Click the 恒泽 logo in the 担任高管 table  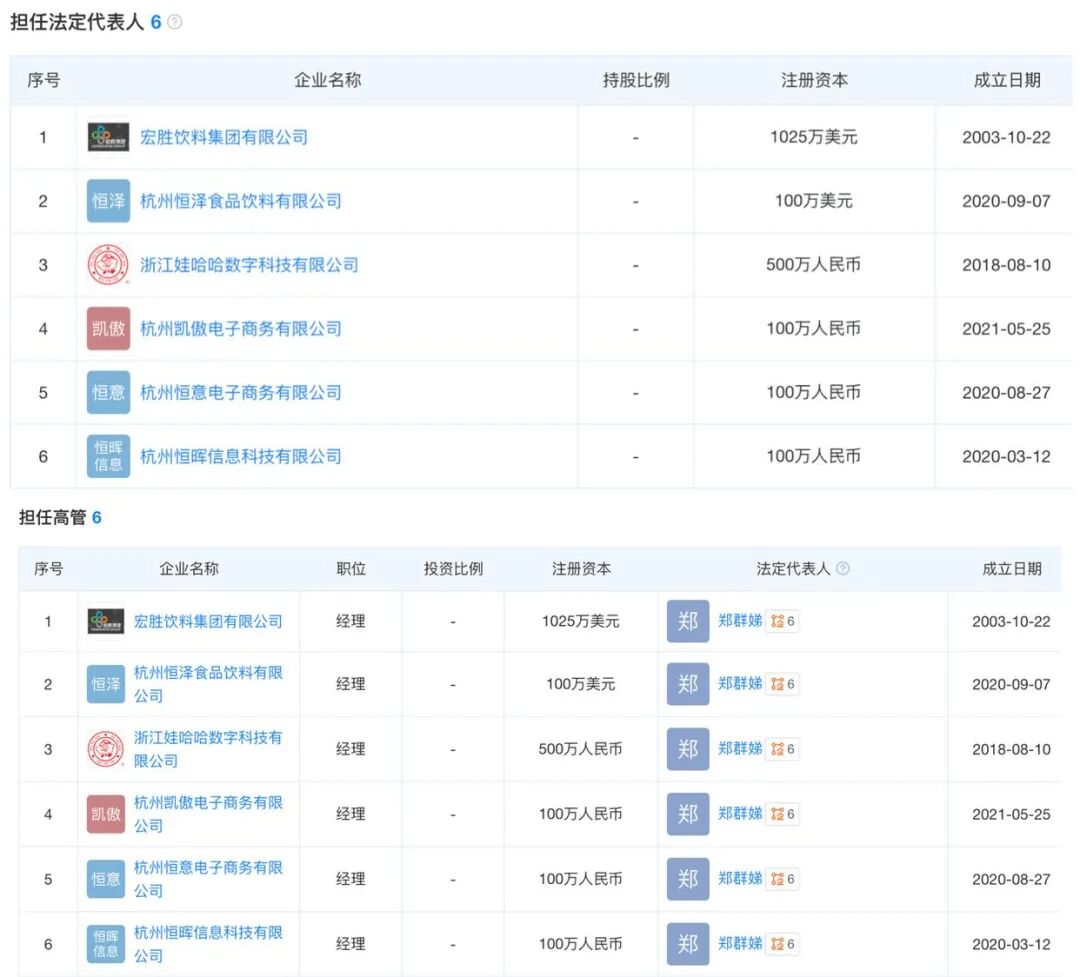pyautogui.click(x=106, y=684)
